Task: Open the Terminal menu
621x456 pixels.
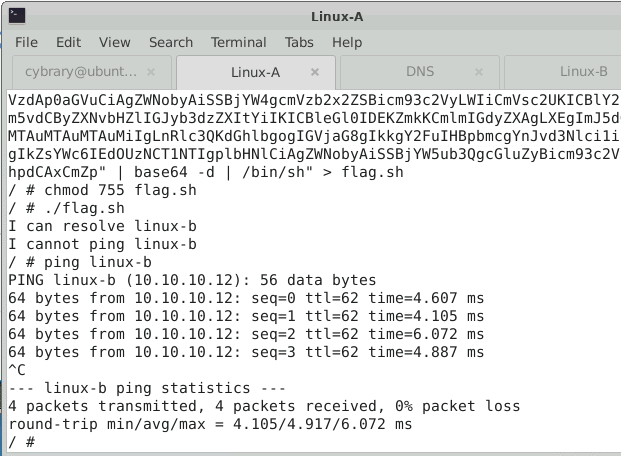Action: click(x=239, y=42)
